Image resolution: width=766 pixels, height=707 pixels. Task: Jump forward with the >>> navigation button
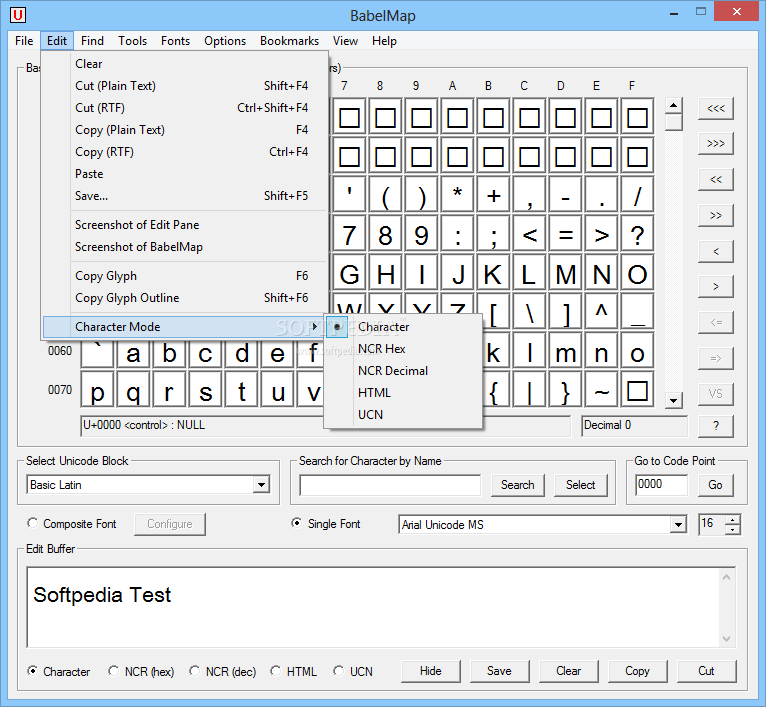716,144
